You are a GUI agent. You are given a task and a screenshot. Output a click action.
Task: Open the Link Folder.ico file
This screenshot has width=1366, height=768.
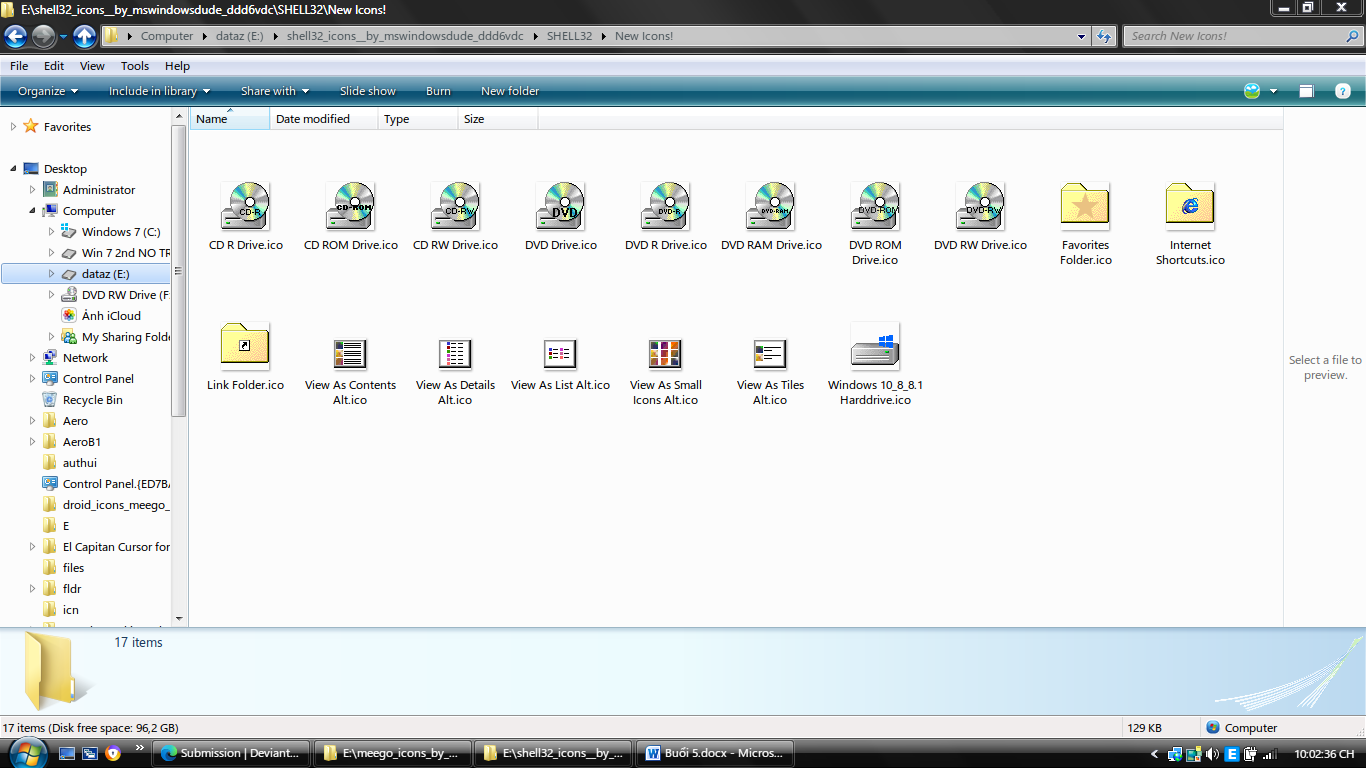(245, 345)
